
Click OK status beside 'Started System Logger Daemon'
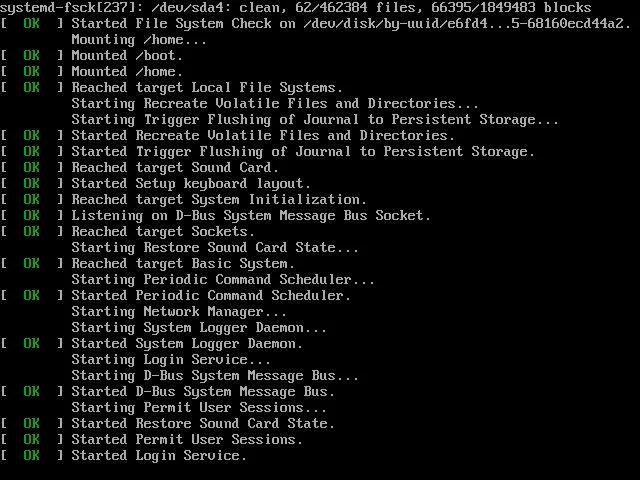[x=31, y=343]
